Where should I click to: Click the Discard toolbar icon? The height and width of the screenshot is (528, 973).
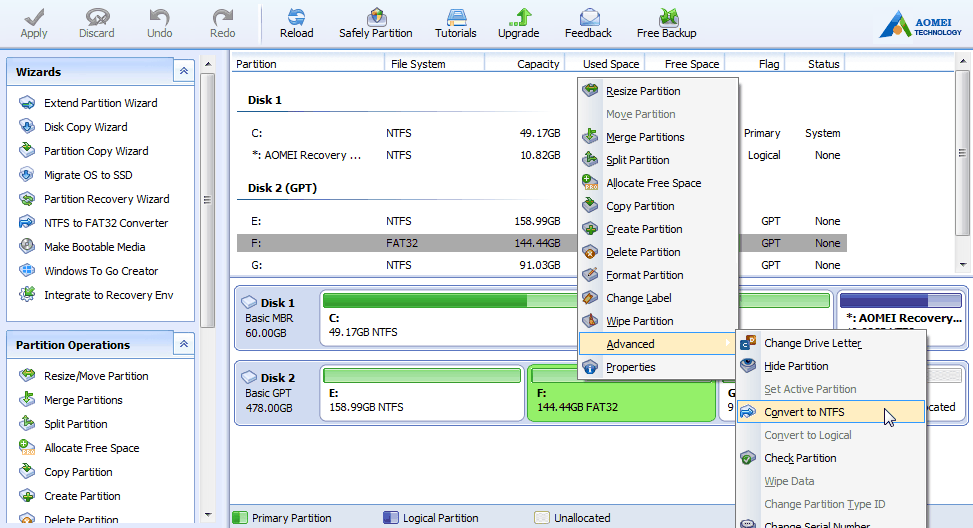tap(96, 17)
